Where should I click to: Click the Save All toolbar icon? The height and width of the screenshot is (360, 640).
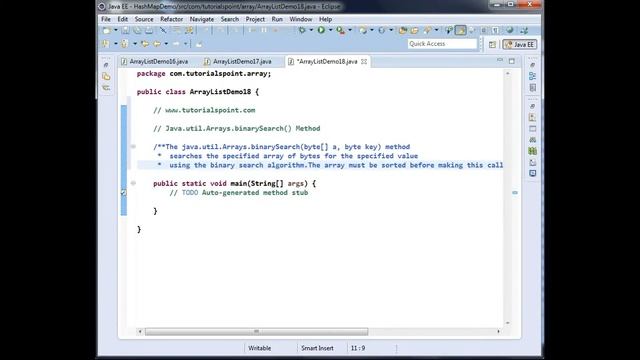click(x=137, y=30)
